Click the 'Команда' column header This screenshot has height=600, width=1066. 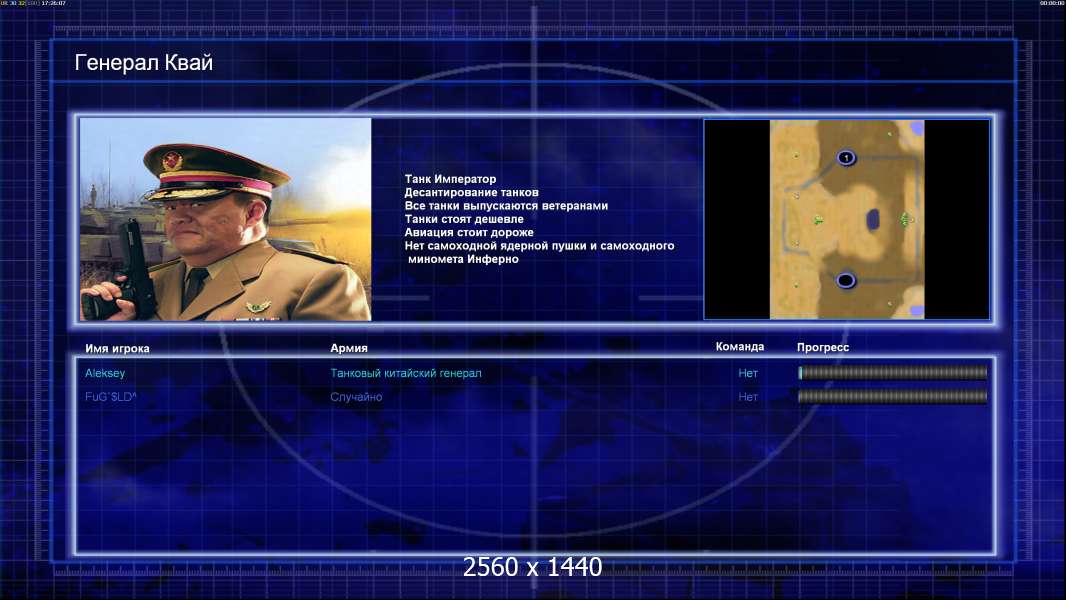pyautogui.click(x=740, y=347)
